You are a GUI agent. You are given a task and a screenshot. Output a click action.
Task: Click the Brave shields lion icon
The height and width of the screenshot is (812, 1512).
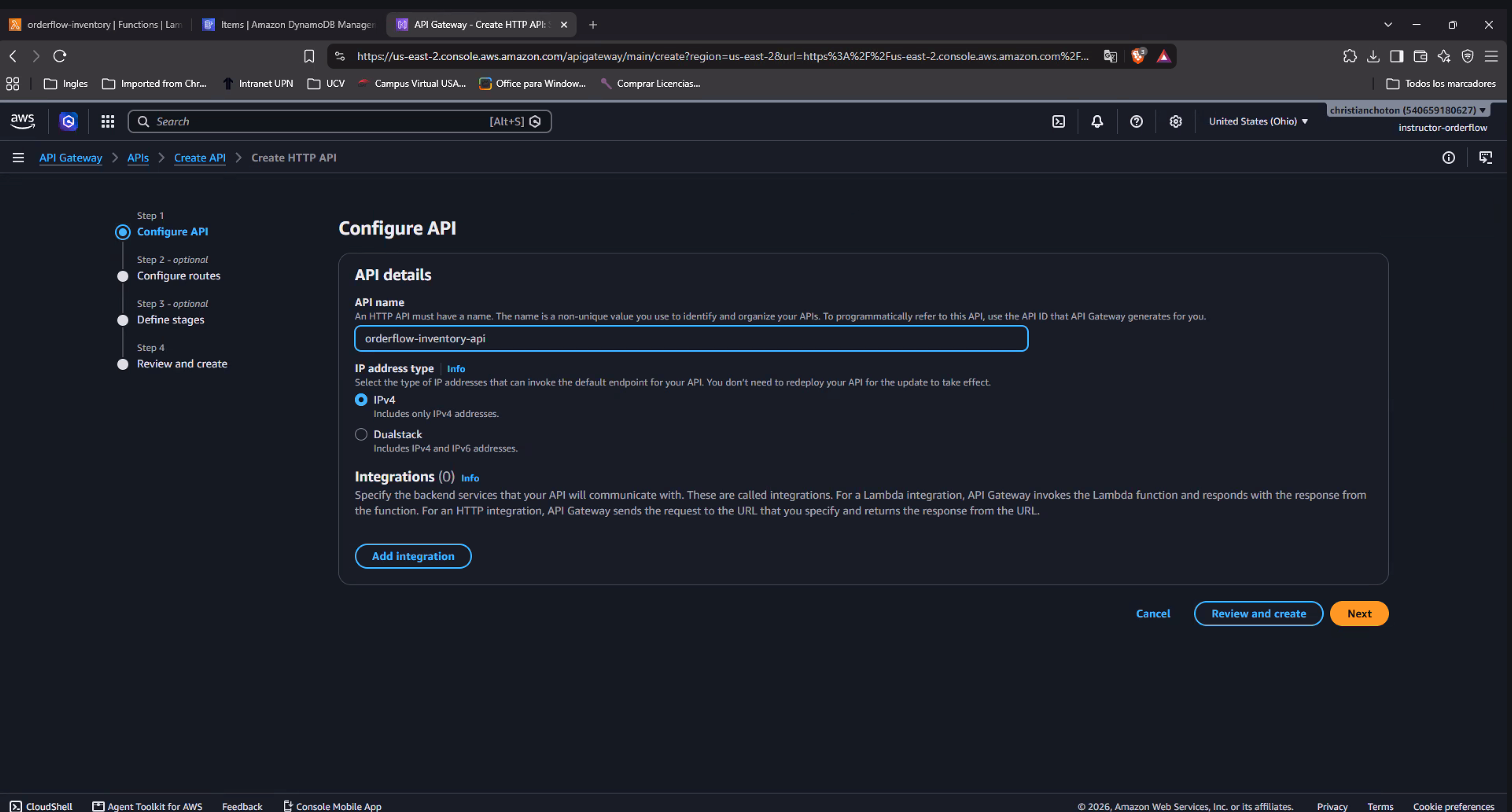[1138, 56]
